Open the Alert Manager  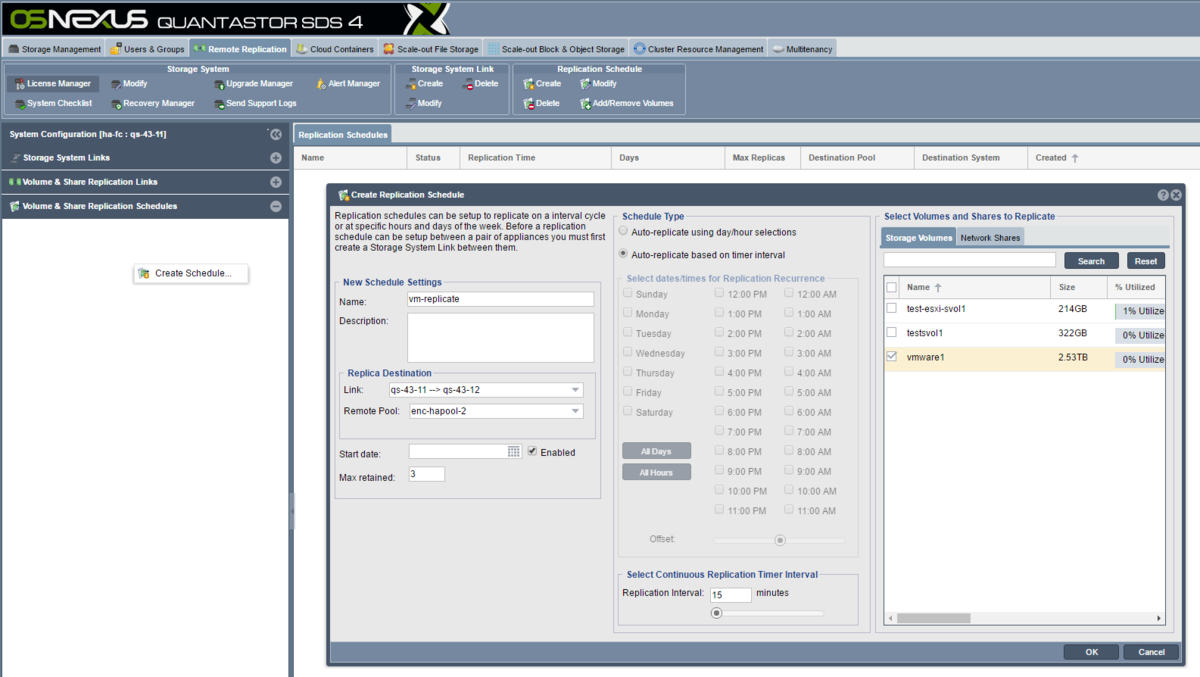pyautogui.click(x=348, y=84)
